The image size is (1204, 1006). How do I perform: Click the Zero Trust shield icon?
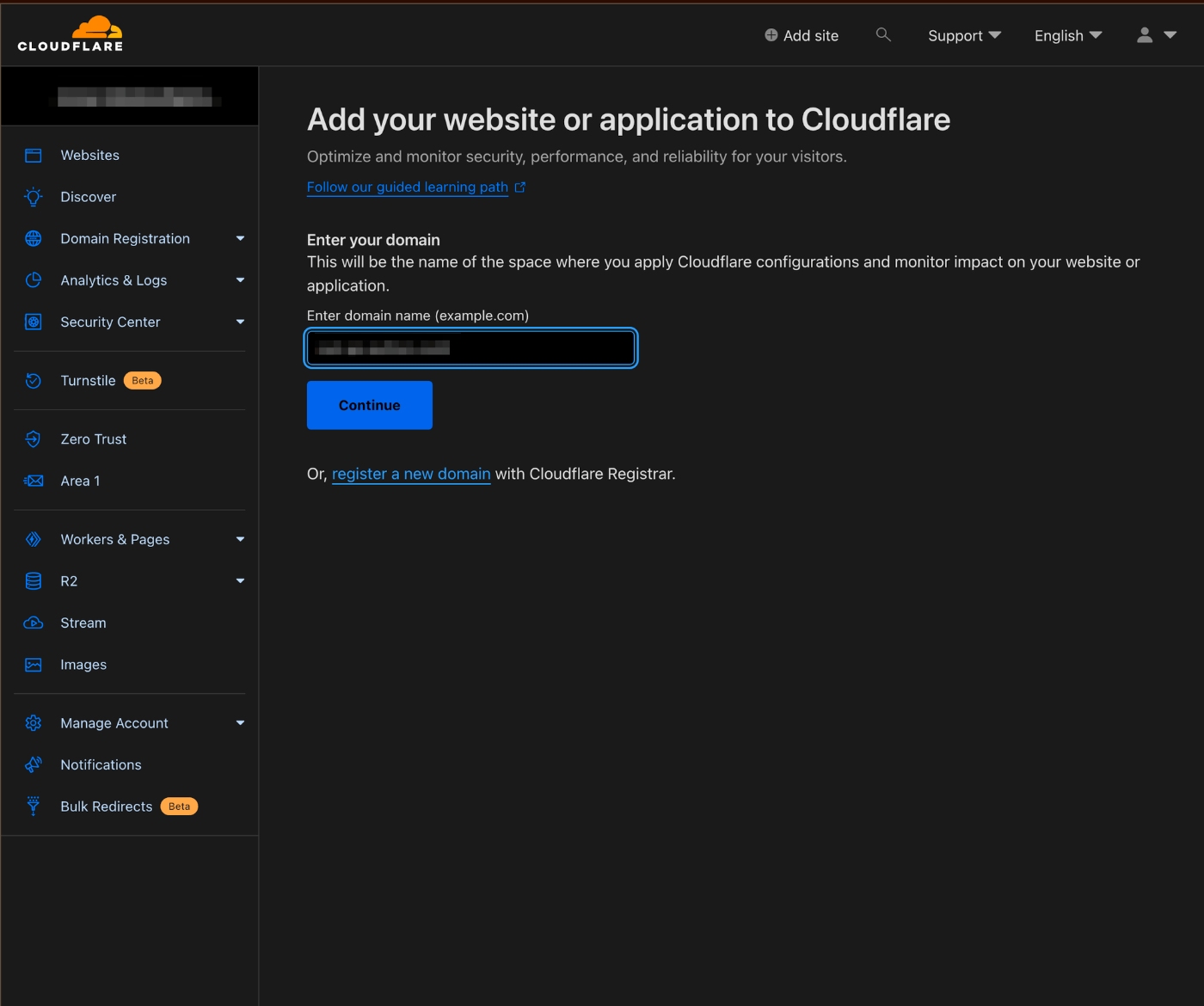click(34, 439)
